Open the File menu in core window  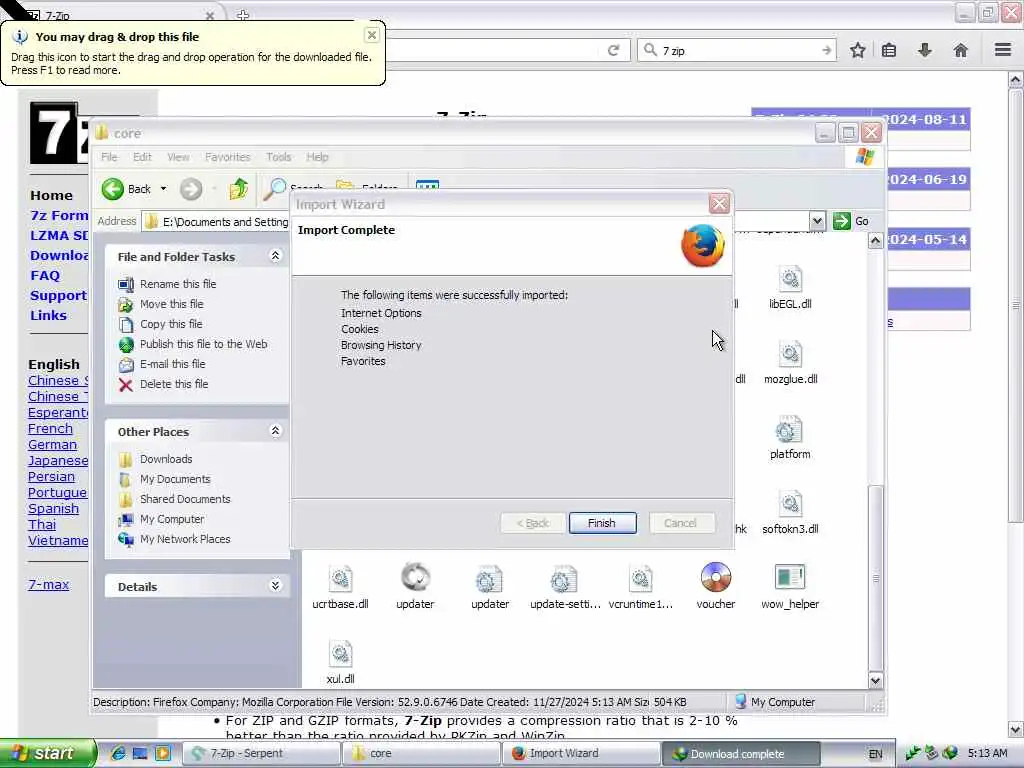[109, 157]
